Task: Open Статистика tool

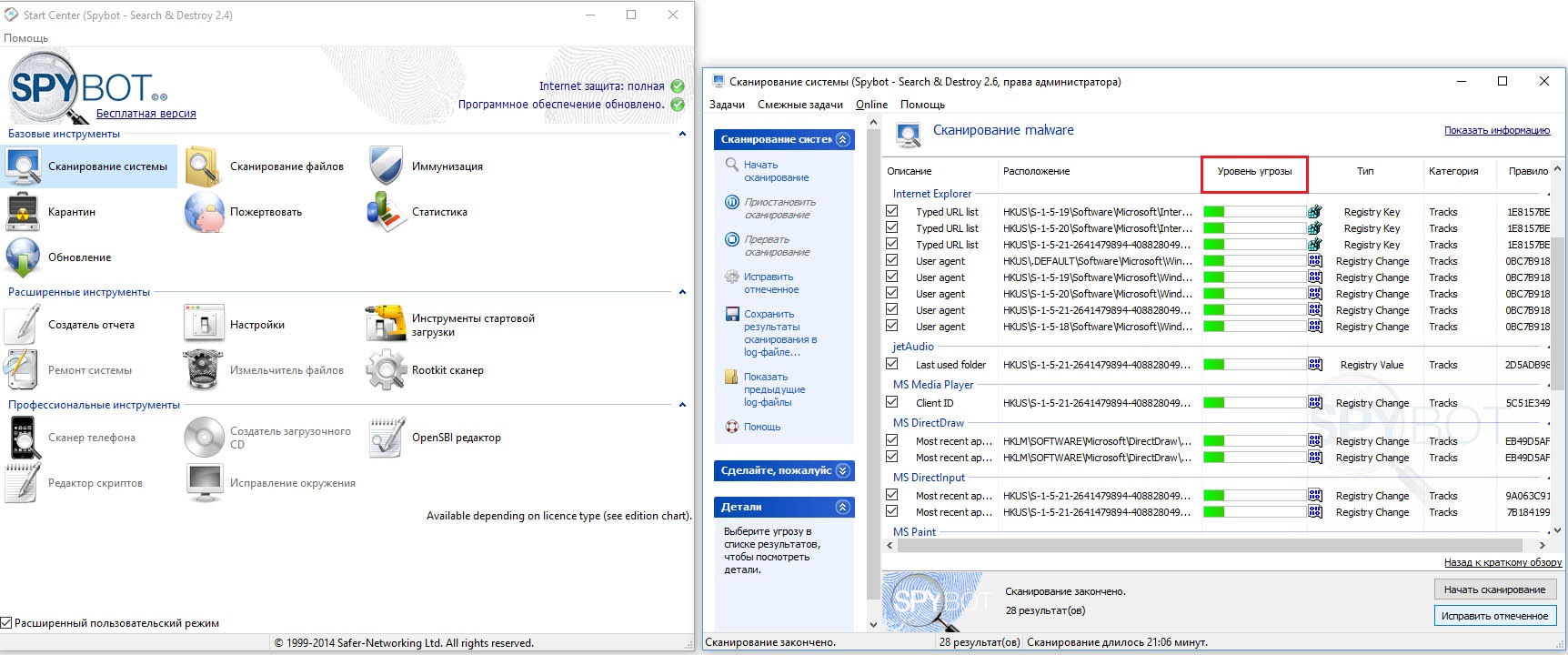Action: pos(417,212)
